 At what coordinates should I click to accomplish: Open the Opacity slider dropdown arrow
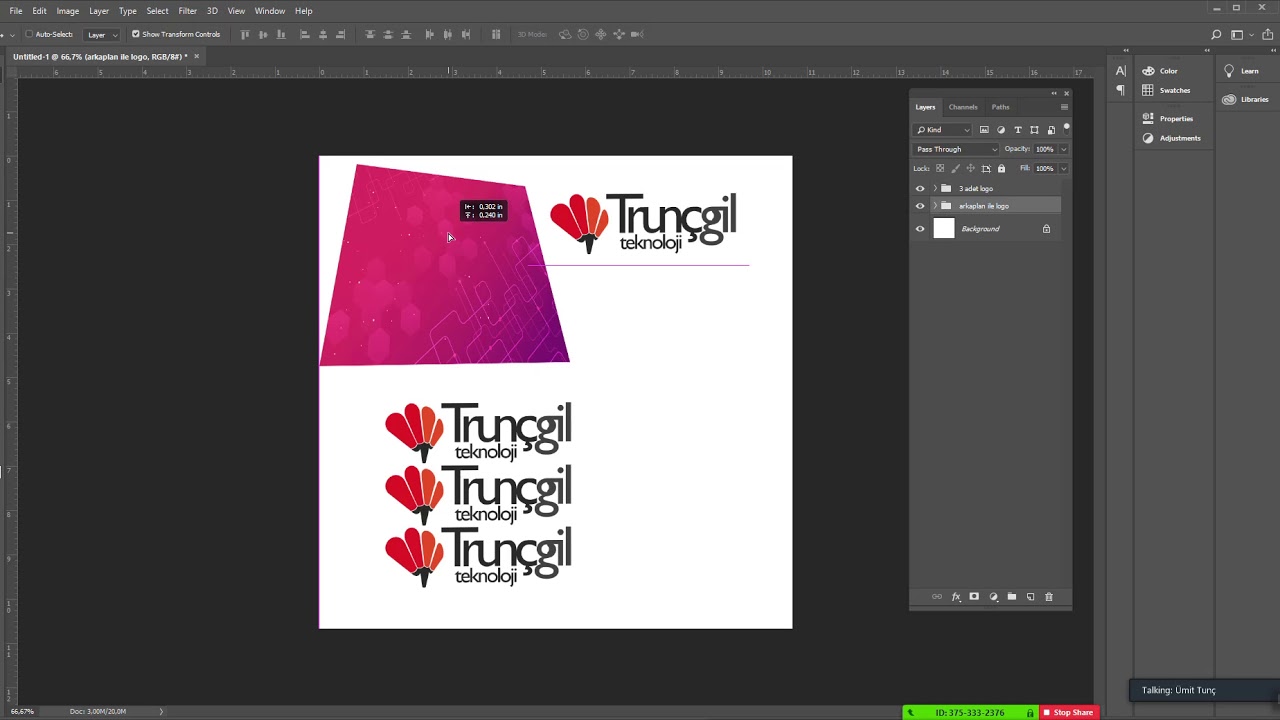click(1063, 149)
